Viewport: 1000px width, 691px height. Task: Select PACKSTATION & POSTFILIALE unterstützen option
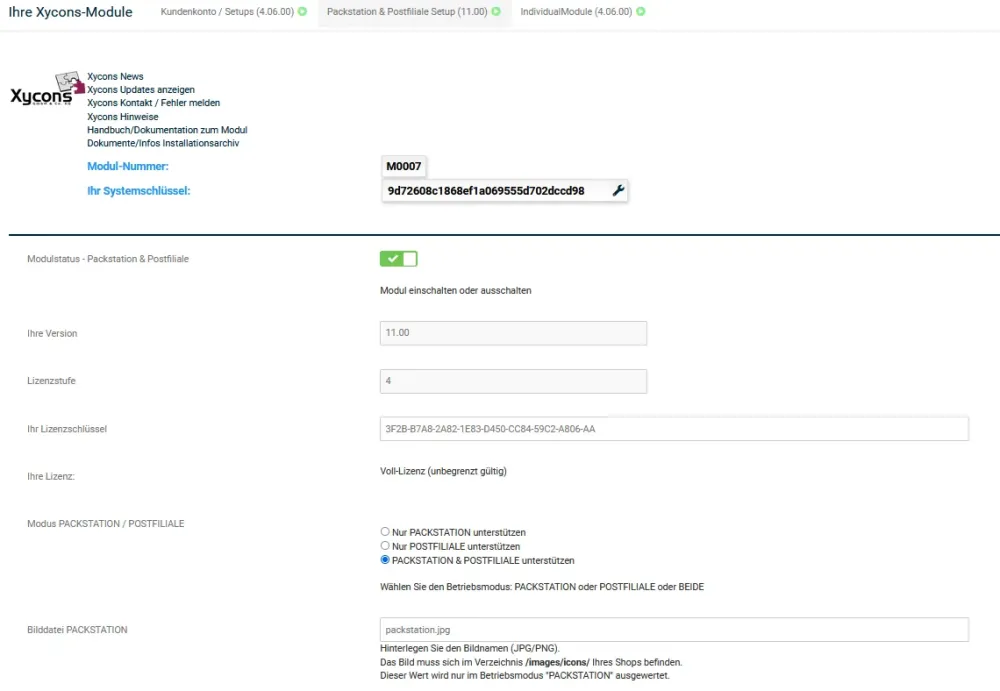point(385,560)
